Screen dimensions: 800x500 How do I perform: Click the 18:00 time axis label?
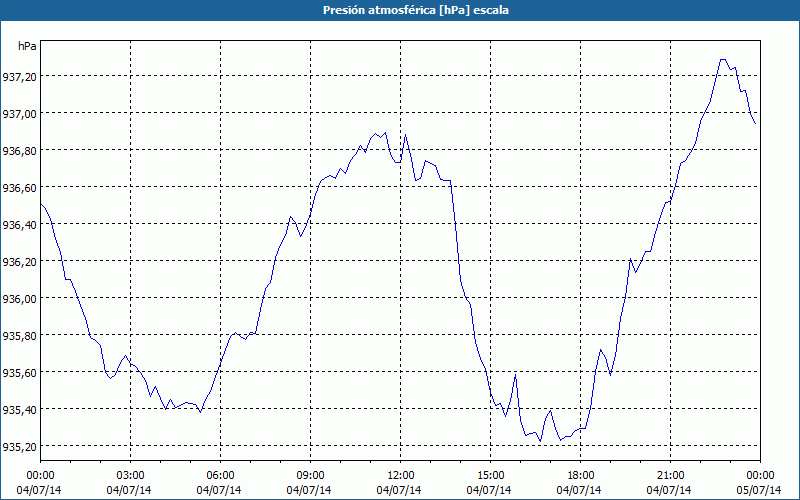coord(581,475)
